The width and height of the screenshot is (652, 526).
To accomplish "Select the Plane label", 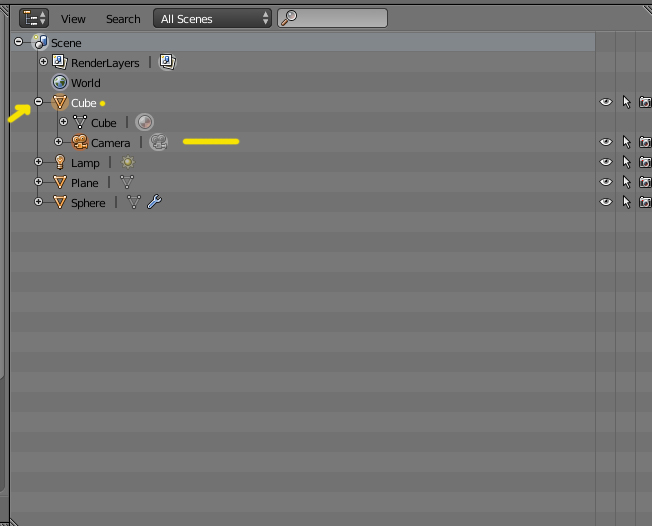I will 85,183.
